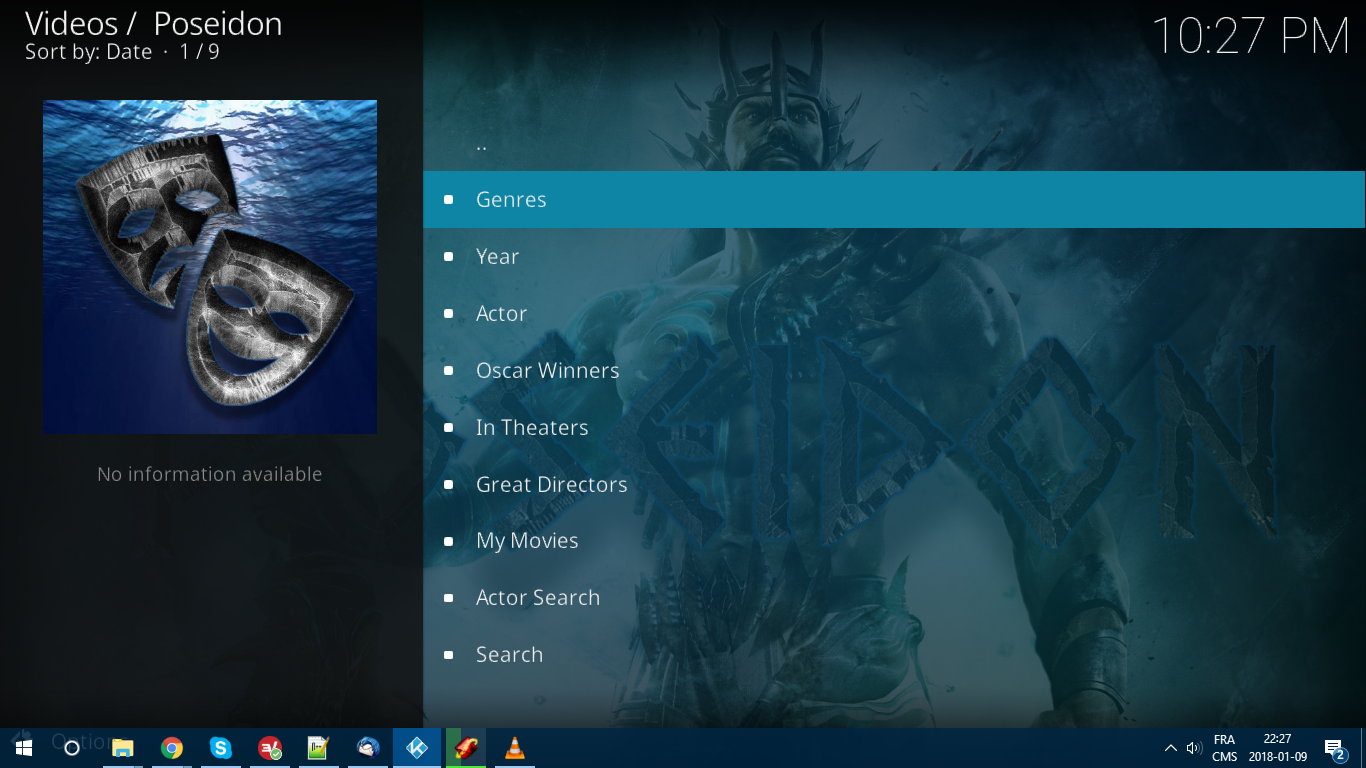
Task: Click the 10:27 PM clock display
Action: click(x=1251, y=36)
